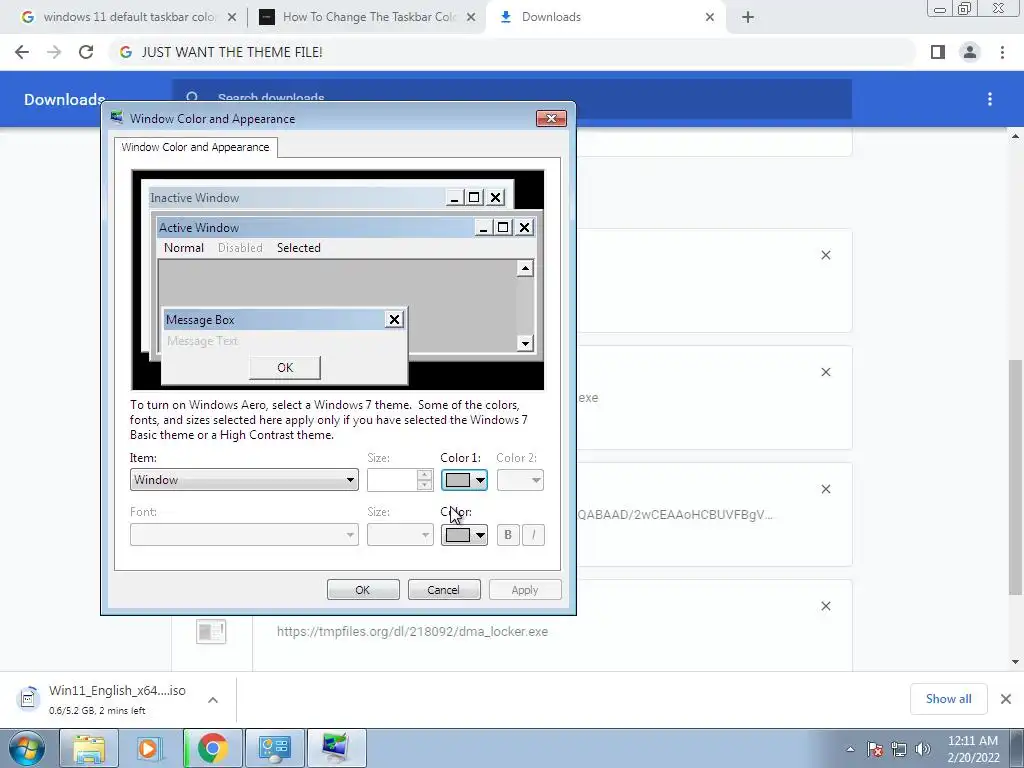Screen dimensions: 1024x768
Task: Toggle Chrome side panel icon
Action: pyautogui.click(x=938, y=52)
